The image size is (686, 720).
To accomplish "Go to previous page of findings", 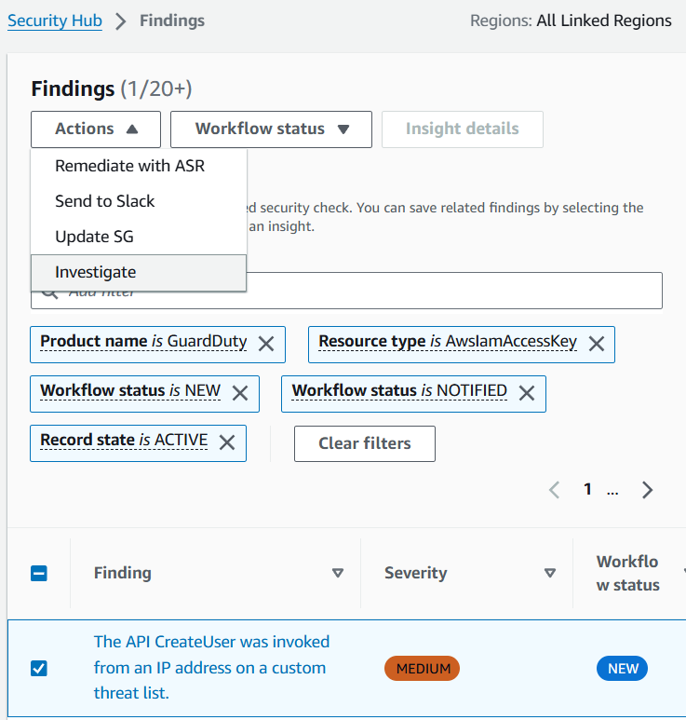I will (x=555, y=490).
